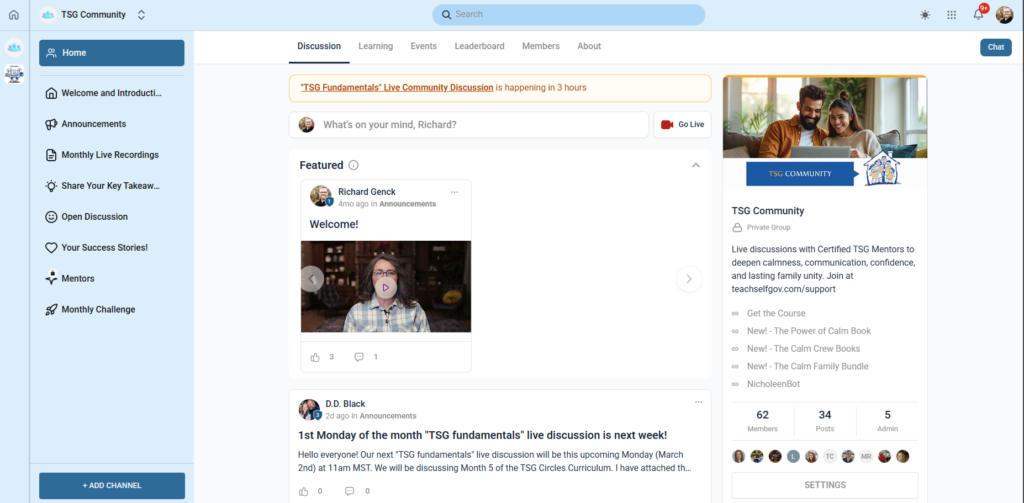Open Welcome and Introductions channel

tap(112, 93)
